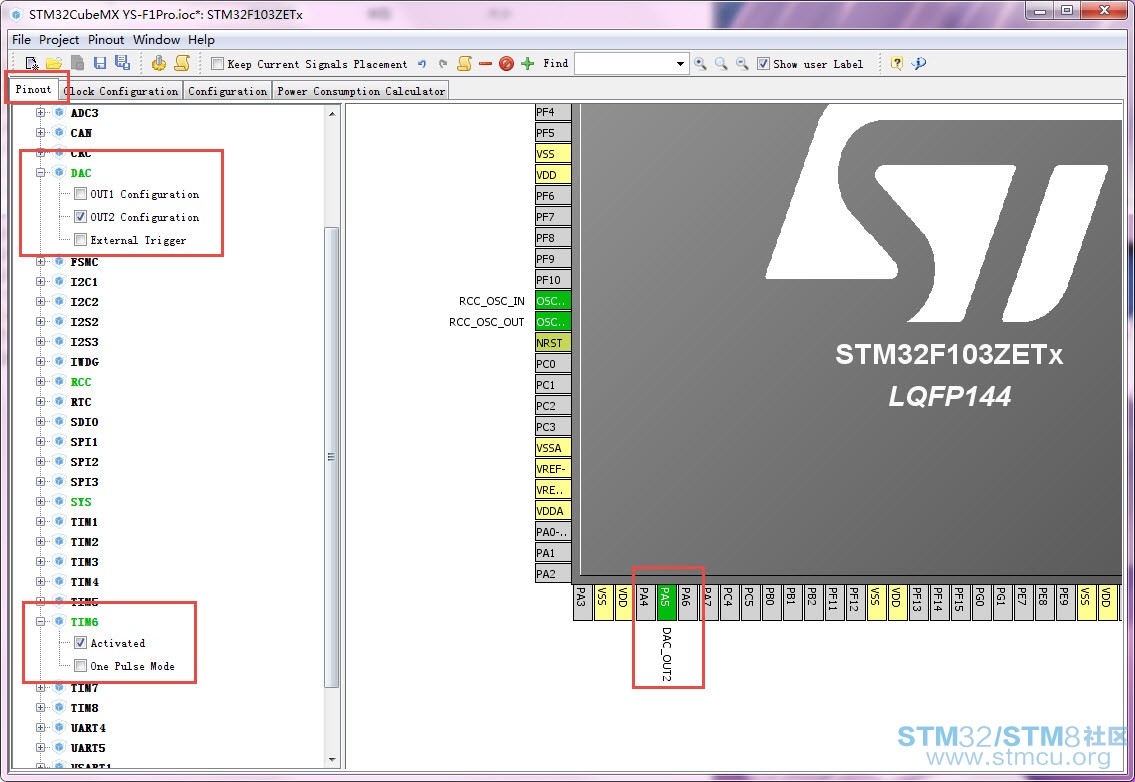Uncheck DAC OUT2 Configuration
This screenshot has width=1135, height=782.
pos(80,216)
